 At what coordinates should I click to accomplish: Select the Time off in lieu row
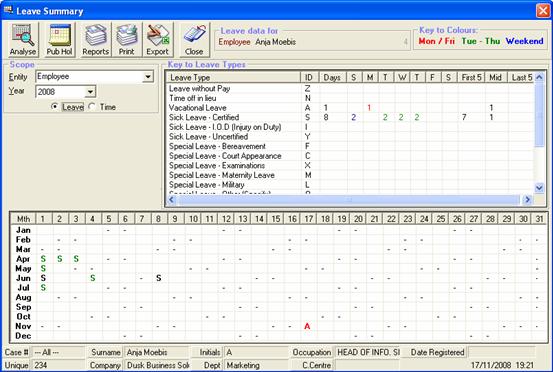click(x=350, y=98)
